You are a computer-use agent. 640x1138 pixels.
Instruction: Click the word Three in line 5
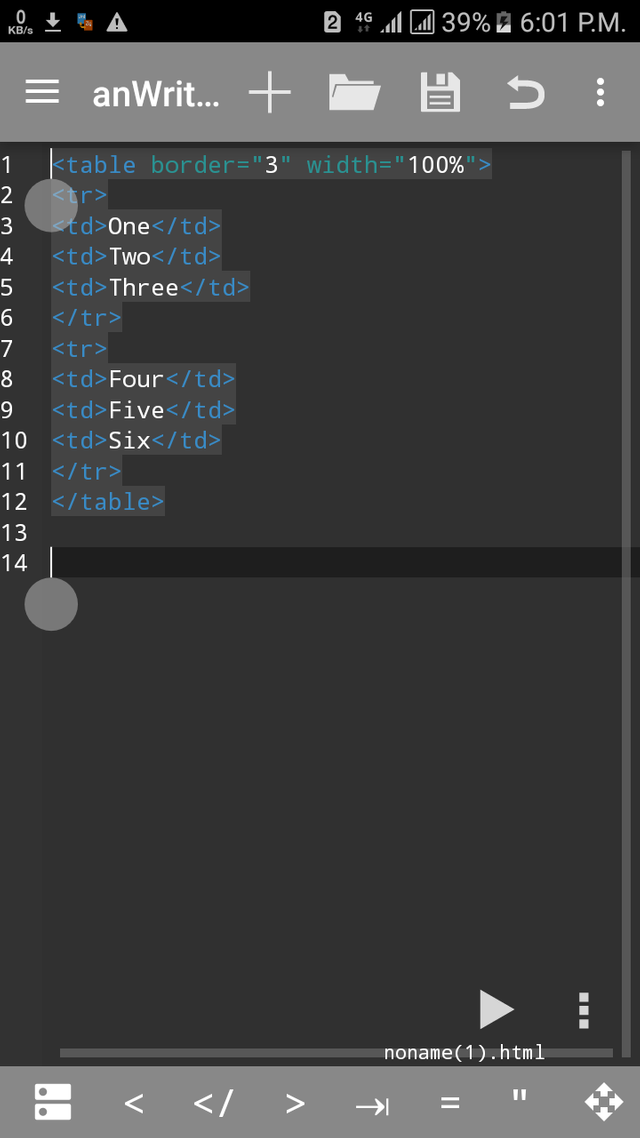144,288
